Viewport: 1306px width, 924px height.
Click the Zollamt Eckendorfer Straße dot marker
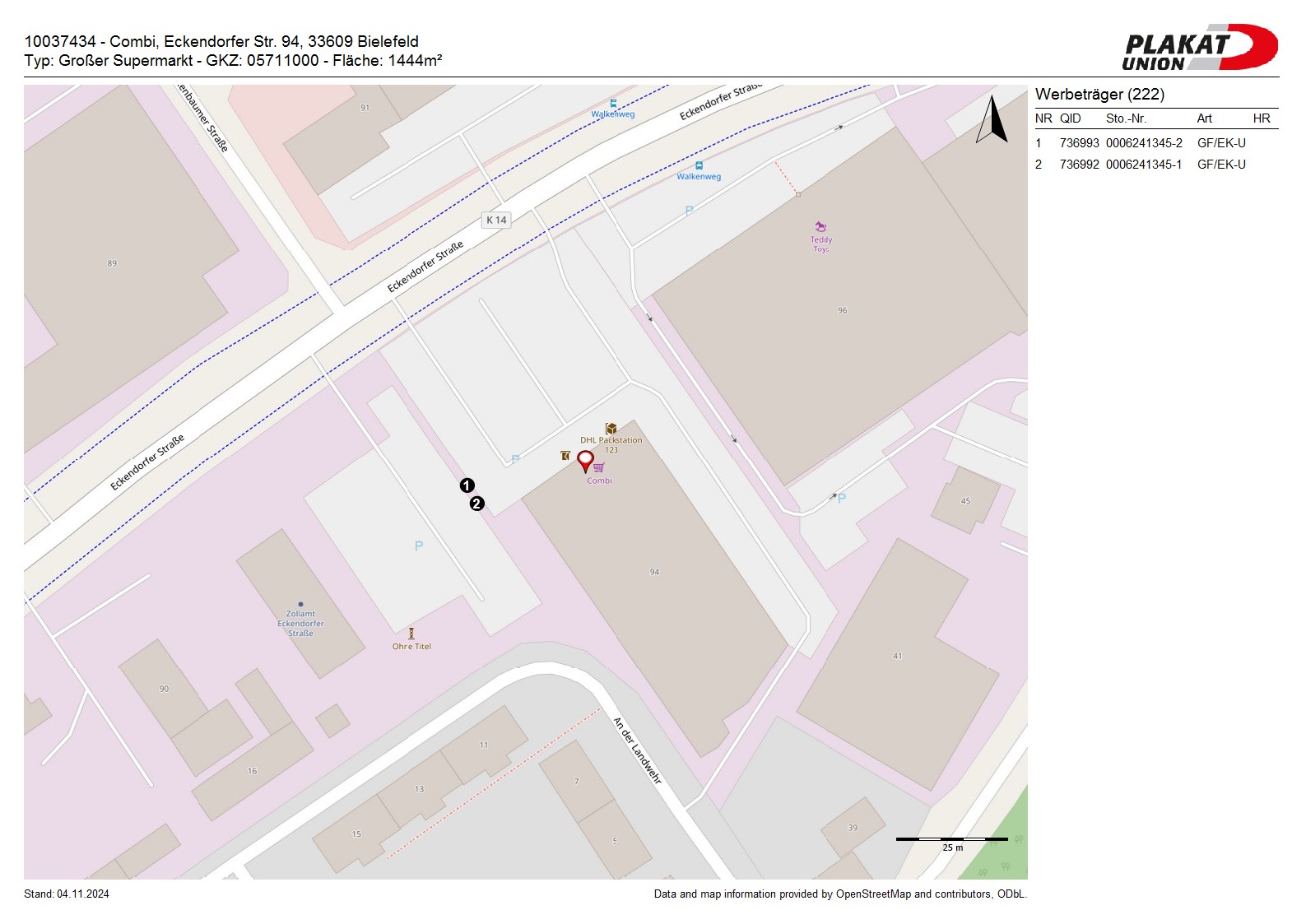[300, 604]
